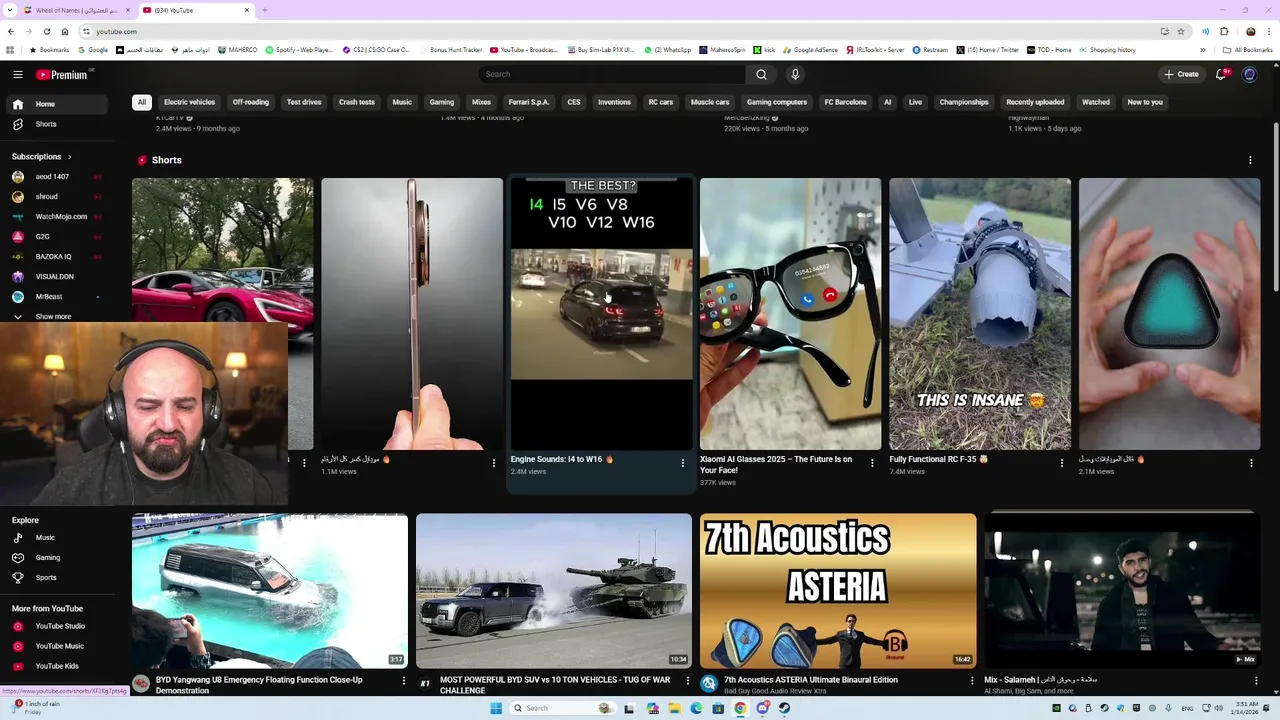Open BYD tug of war tank thumbnail

(554, 591)
